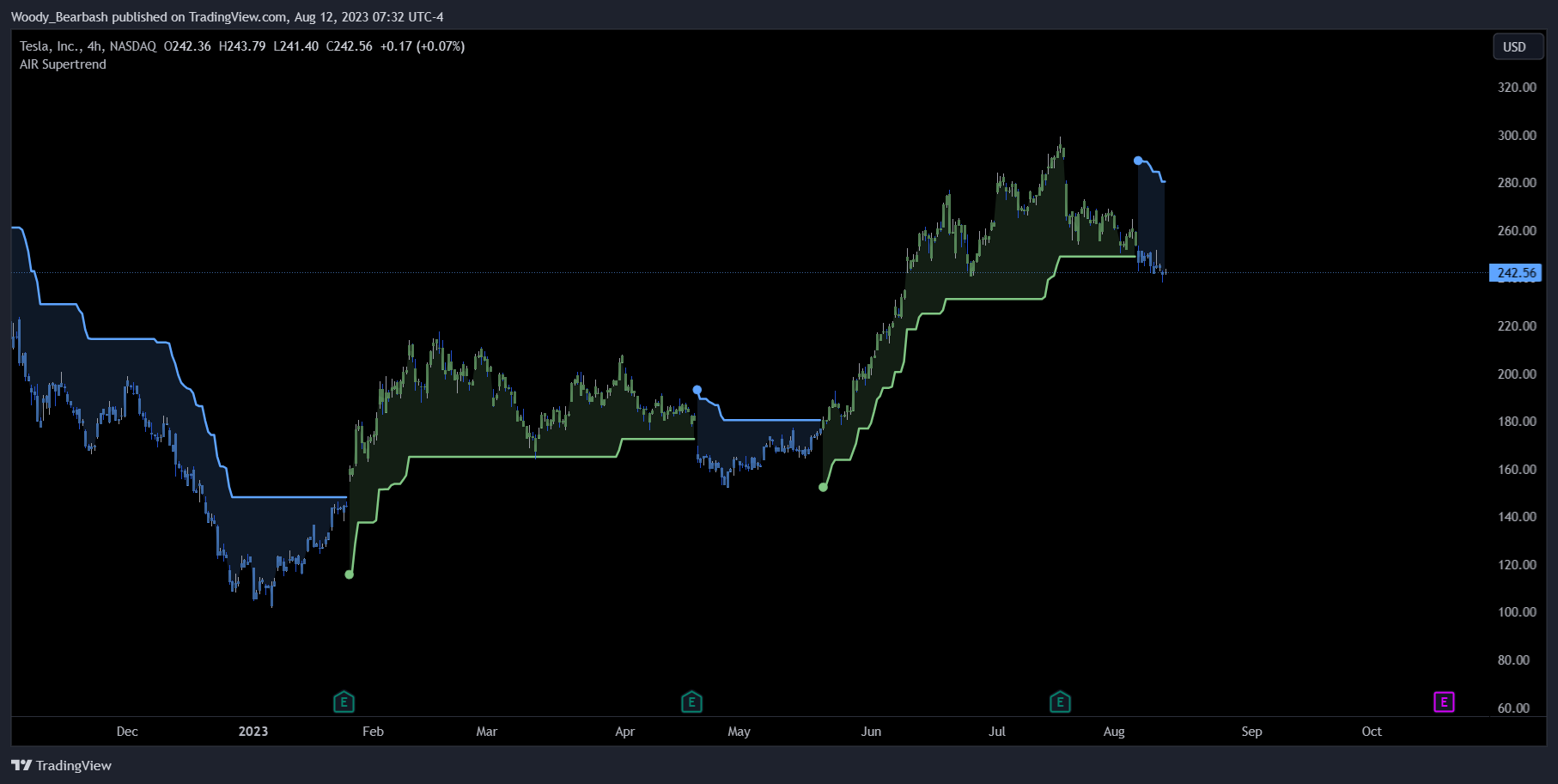The image size is (1558, 784).
Task: Click the 60.00 price axis label
Action: pos(1513,708)
